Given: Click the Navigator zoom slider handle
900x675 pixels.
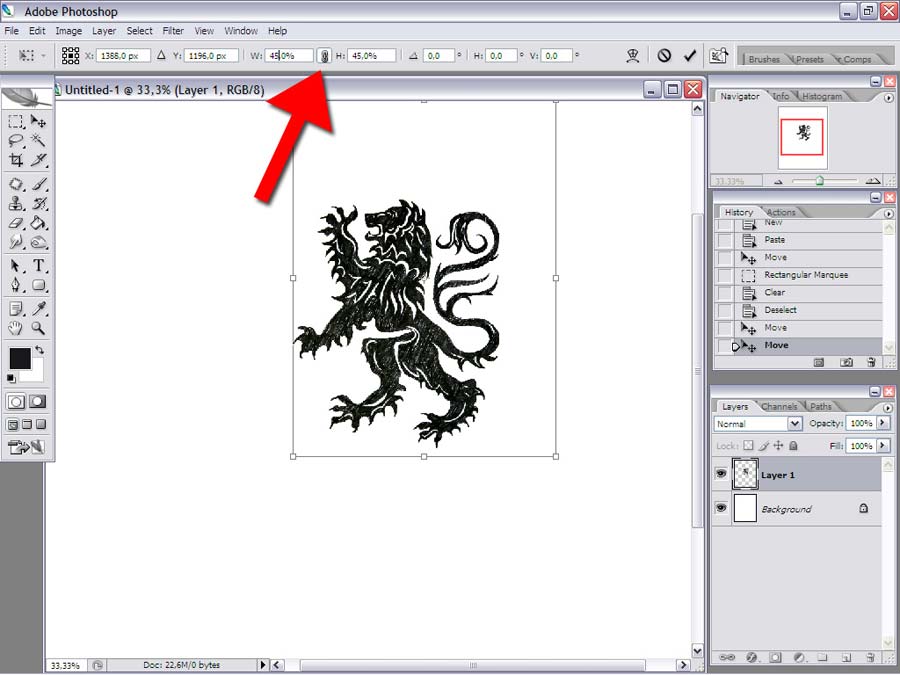Looking at the screenshot, I should click(x=820, y=181).
